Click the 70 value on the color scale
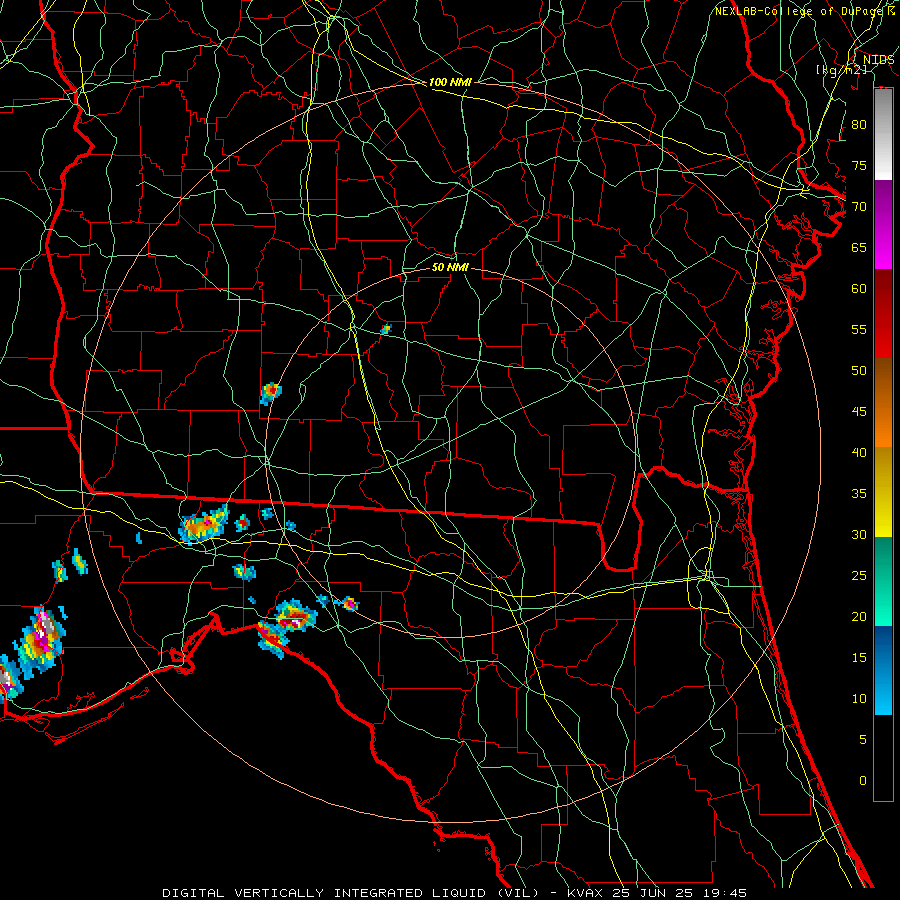The height and width of the screenshot is (900, 900). 859,207
